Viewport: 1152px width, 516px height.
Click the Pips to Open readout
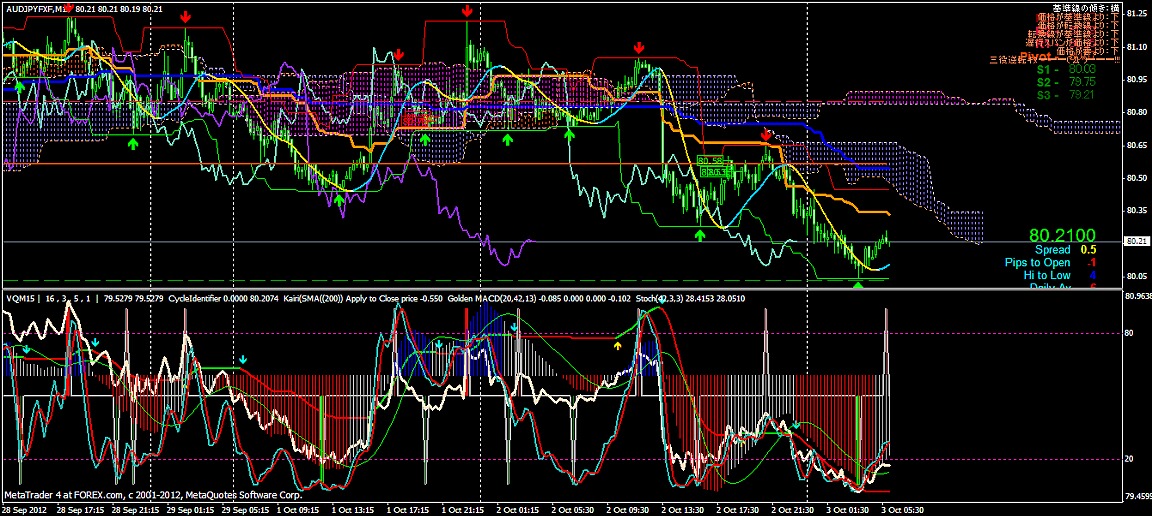(1037, 262)
